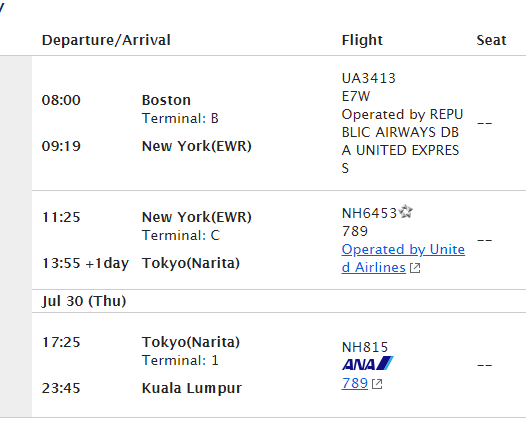Click external link icon after United Airlines
This screenshot has height=439, width=526.
415,268
